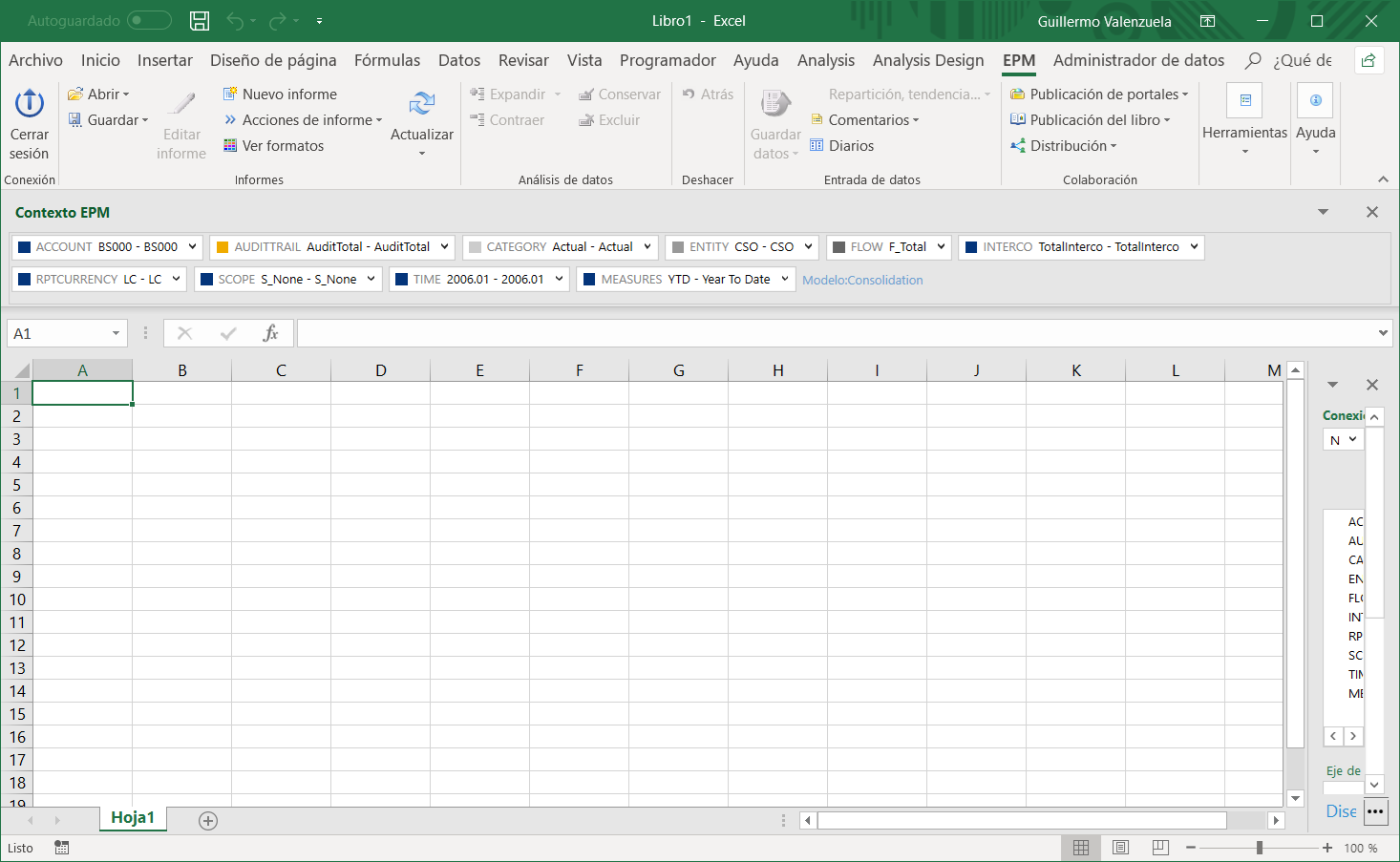Open the TIME 2006.01 dropdown

click(559, 280)
